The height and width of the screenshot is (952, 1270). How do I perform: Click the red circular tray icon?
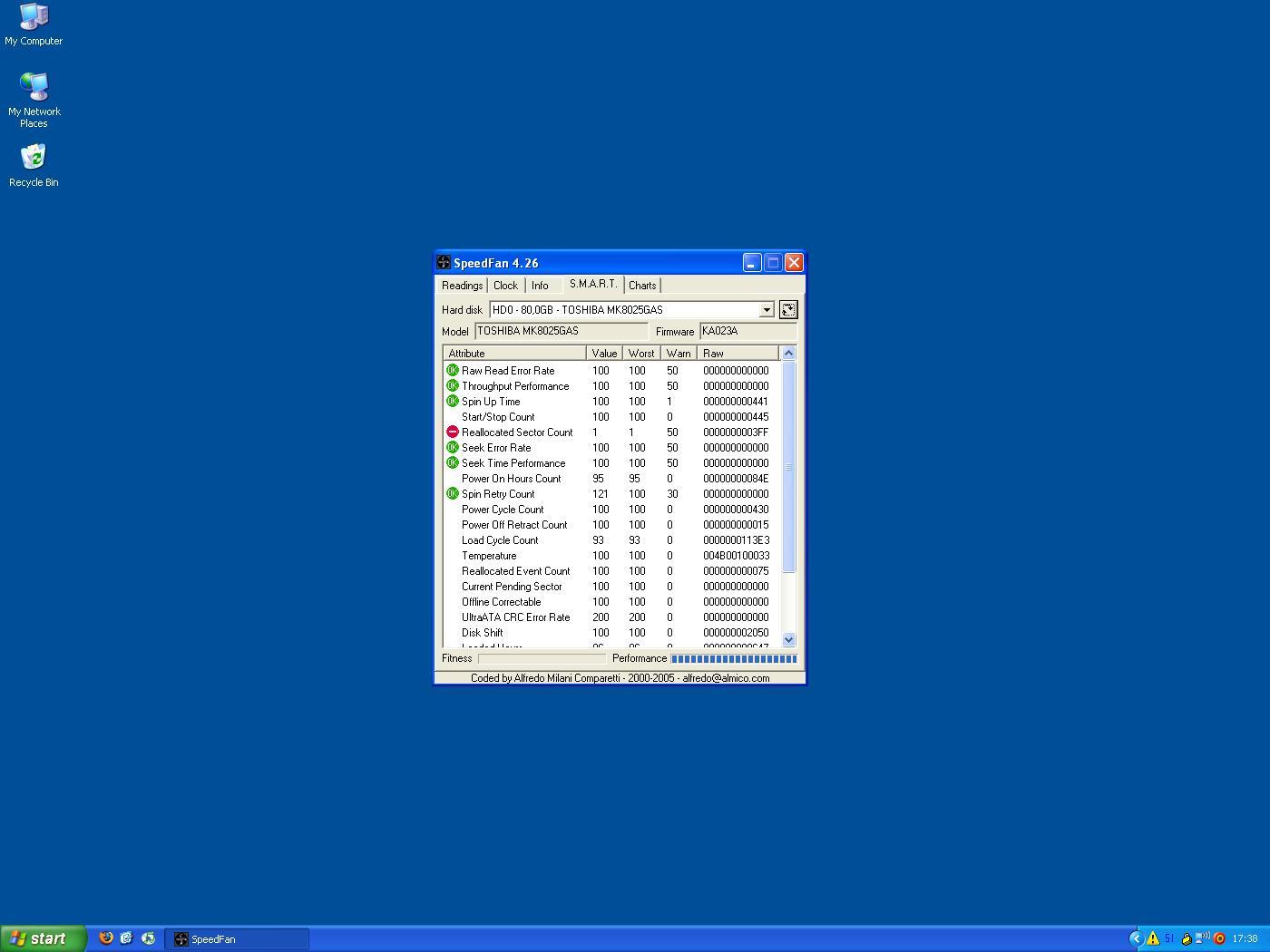coord(1220,938)
